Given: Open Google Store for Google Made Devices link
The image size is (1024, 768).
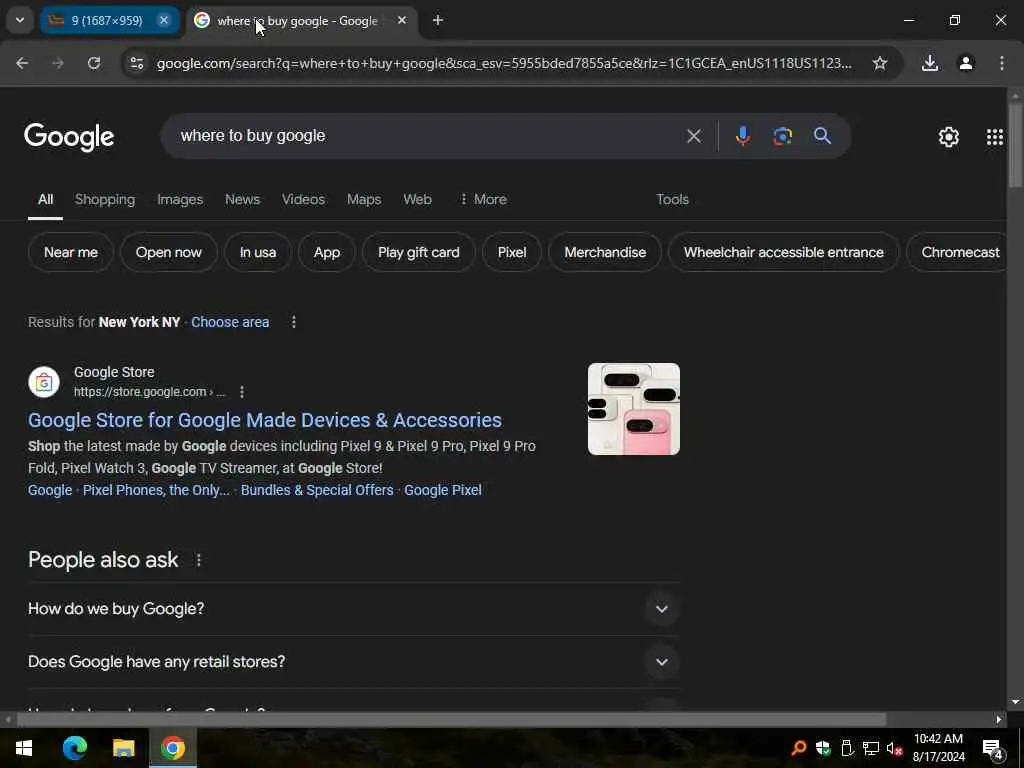Looking at the screenshot, I should pyautogui.click(x=264, y=420).
